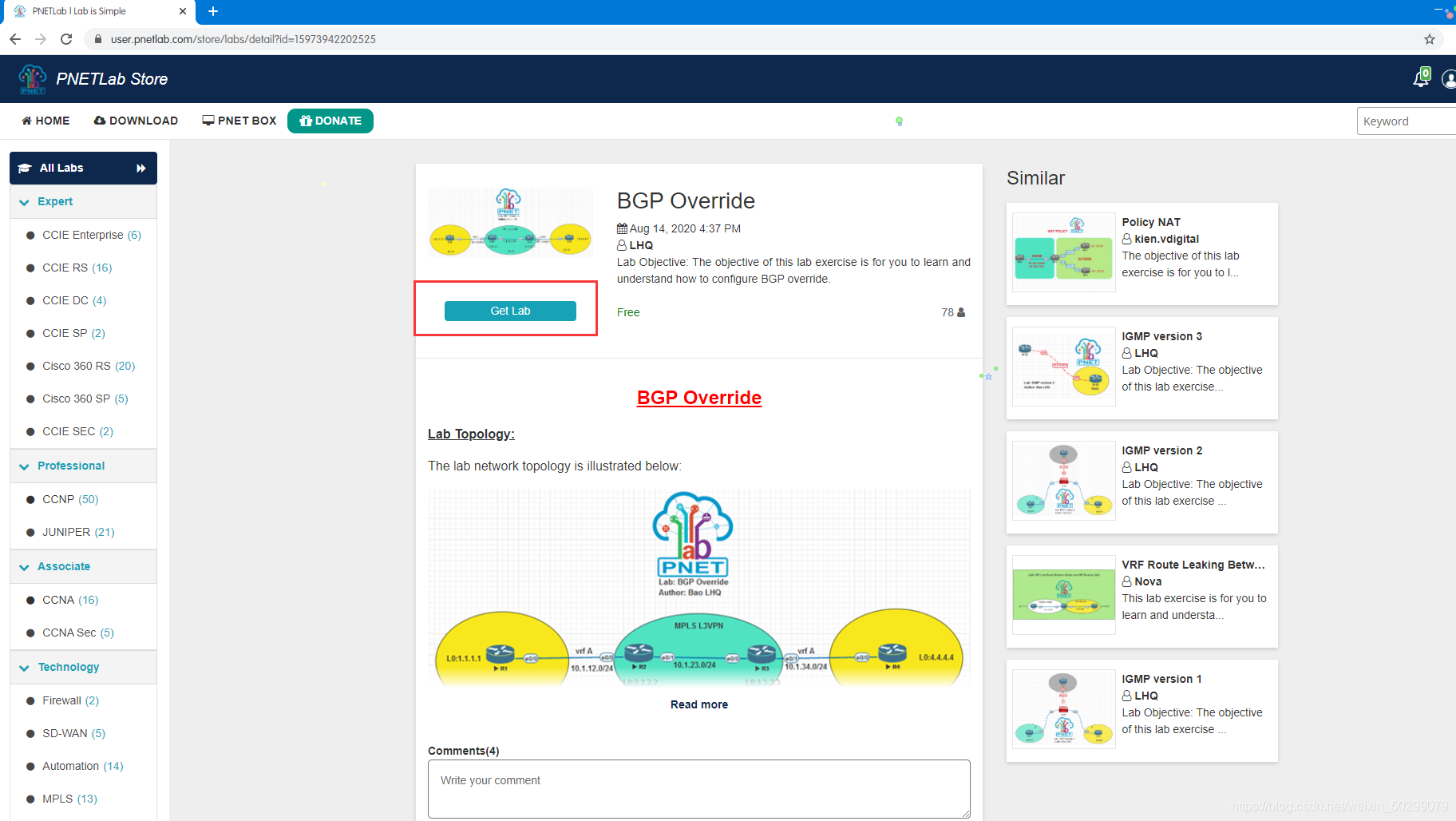This screenshot has width=1456, height=821.
Task: Click the IGMP version 1 thumbnail
Action: click(x=1063, y=709)
